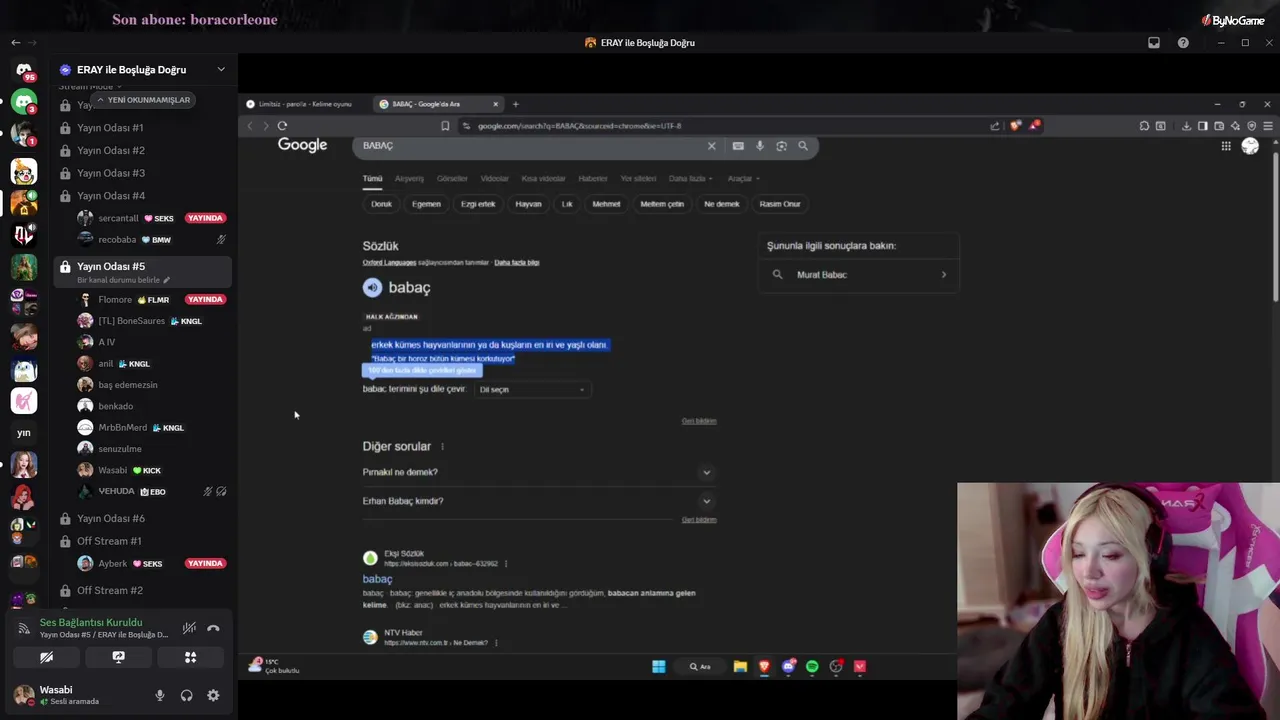Disconnect from voice call with hang-up icon
1280x720 pixels.
(x=213, y=628)
